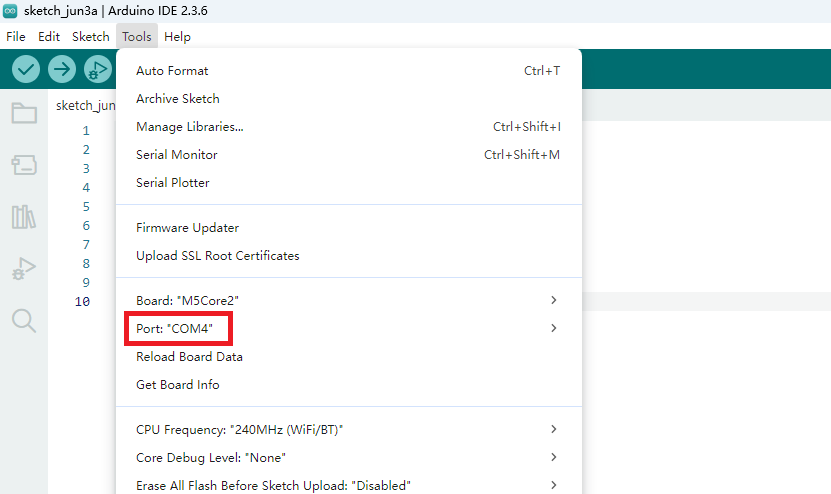Open the Sketch menu

[x=91, y=37]
